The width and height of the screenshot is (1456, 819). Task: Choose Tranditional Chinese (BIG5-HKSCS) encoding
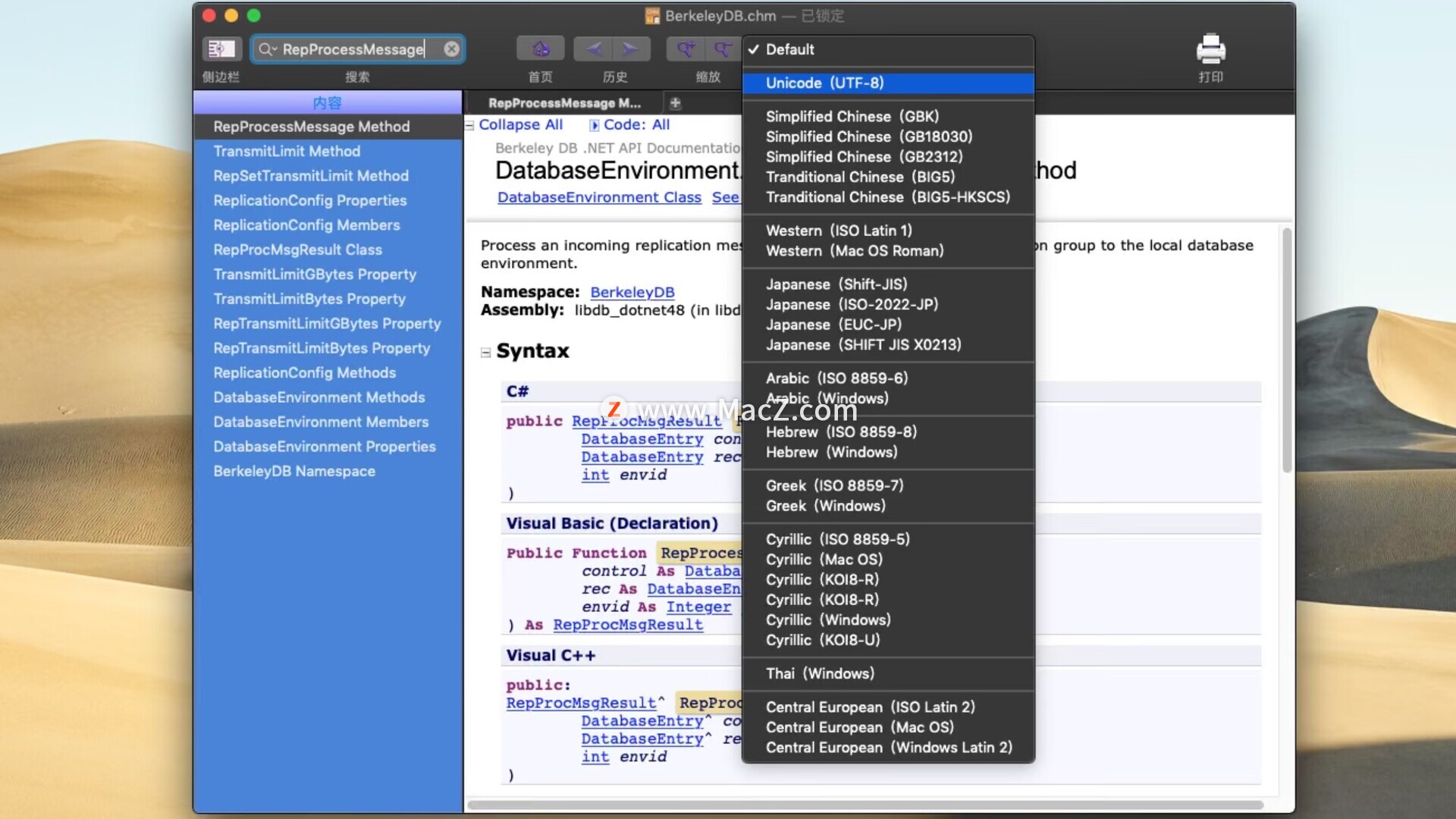(x=888, y=196)
